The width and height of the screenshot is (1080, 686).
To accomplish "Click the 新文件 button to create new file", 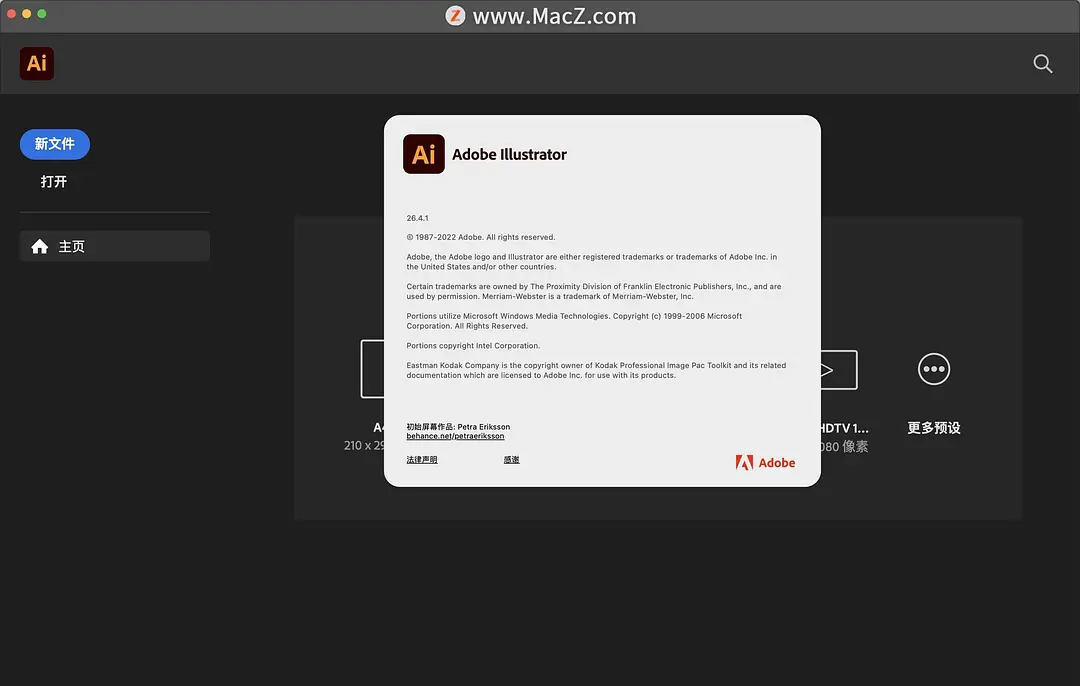I will pyautogui.click(x=55, y=144).
